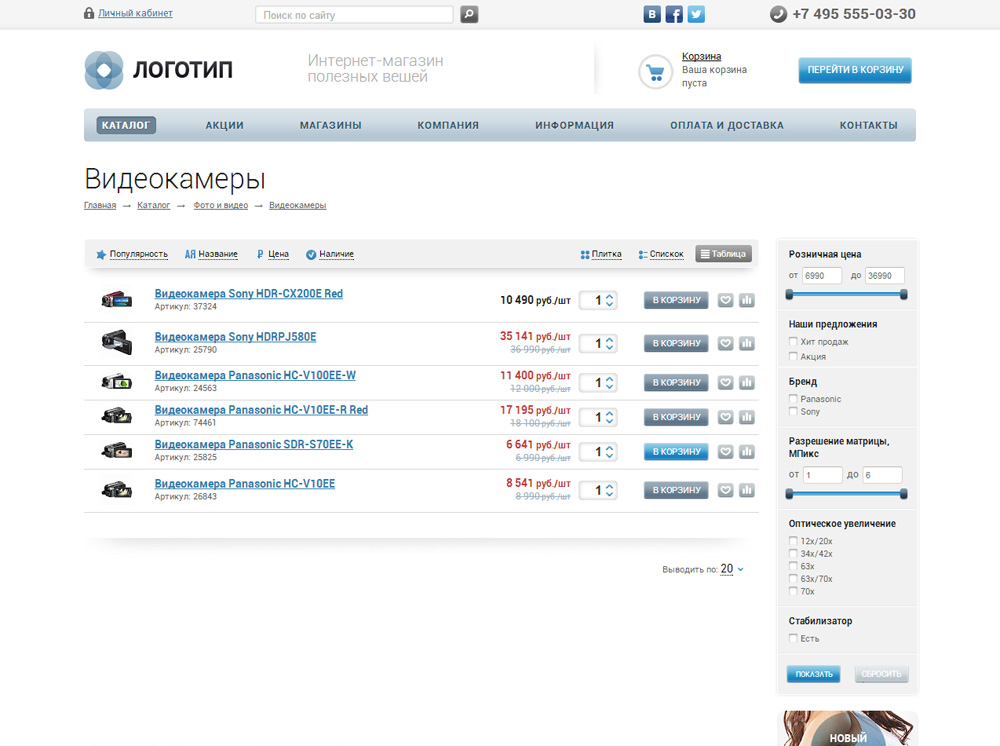1000x746 pixels.
Task: Add Sony HDR-CX200E Red to favorites
Action: pos(725,300)
